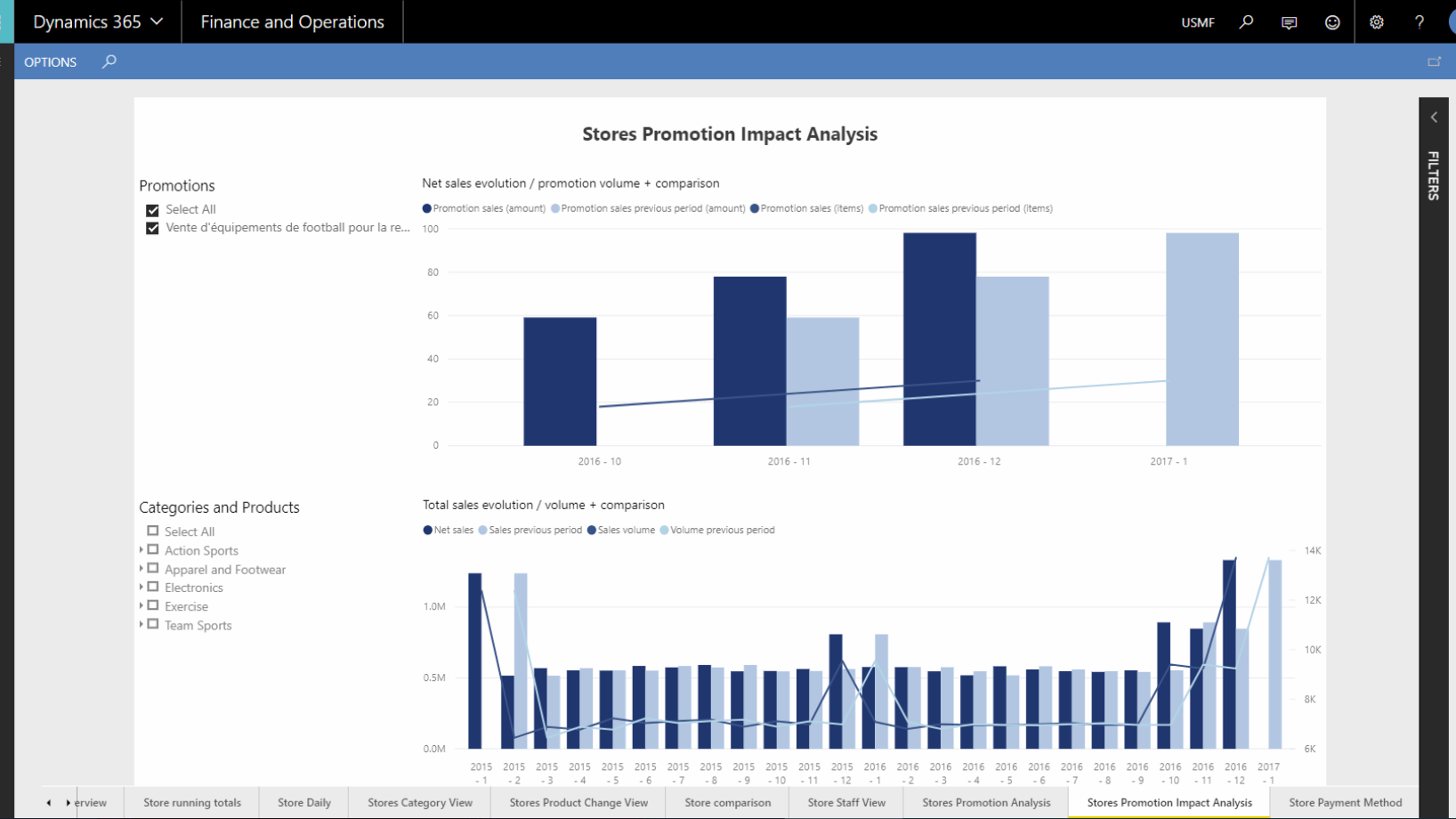Screen dimensions: 1456x819
Task: Expand the Action Sports tree node
Action: [142, 550]
